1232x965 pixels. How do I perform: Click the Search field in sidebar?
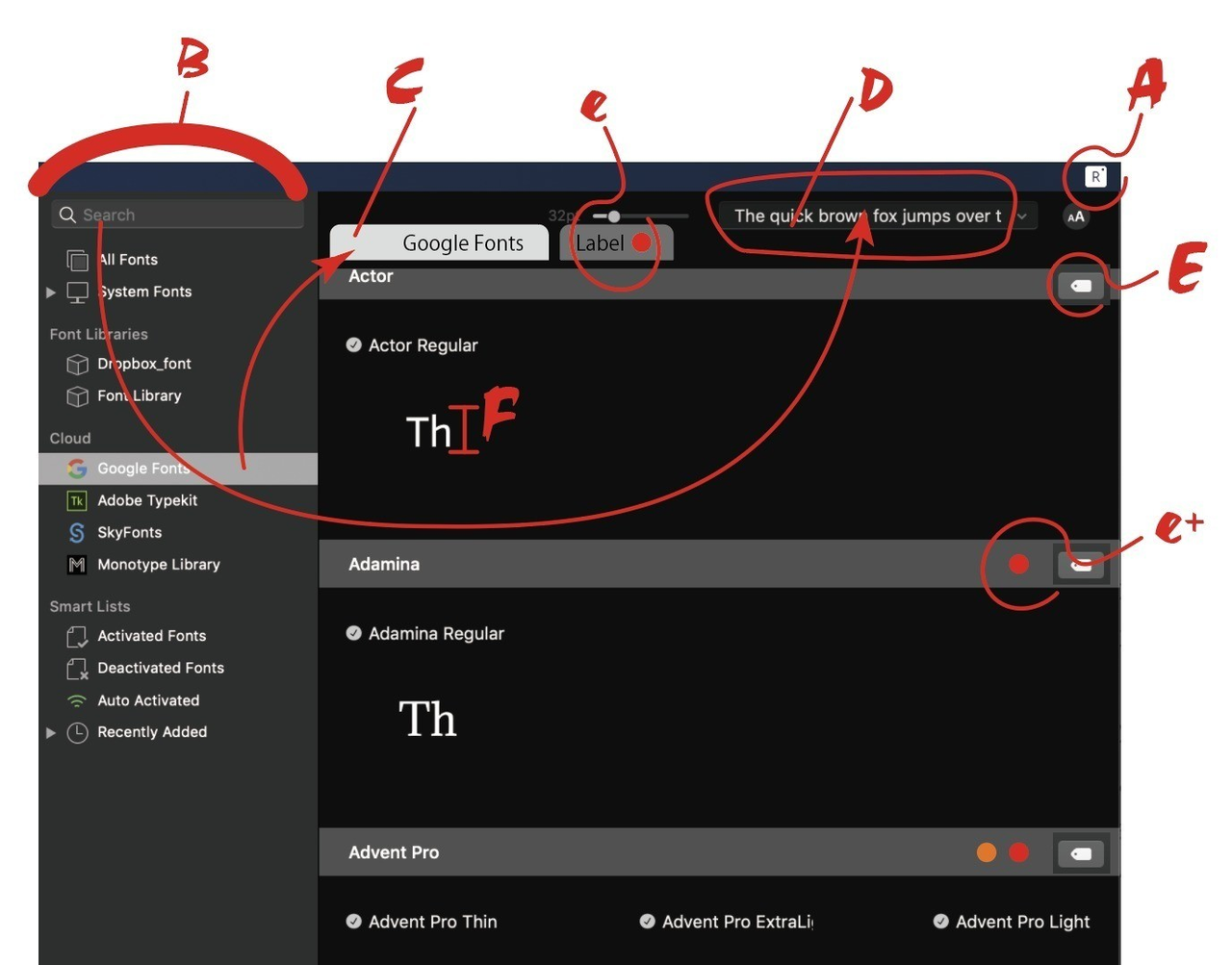(x=177, y=215)
